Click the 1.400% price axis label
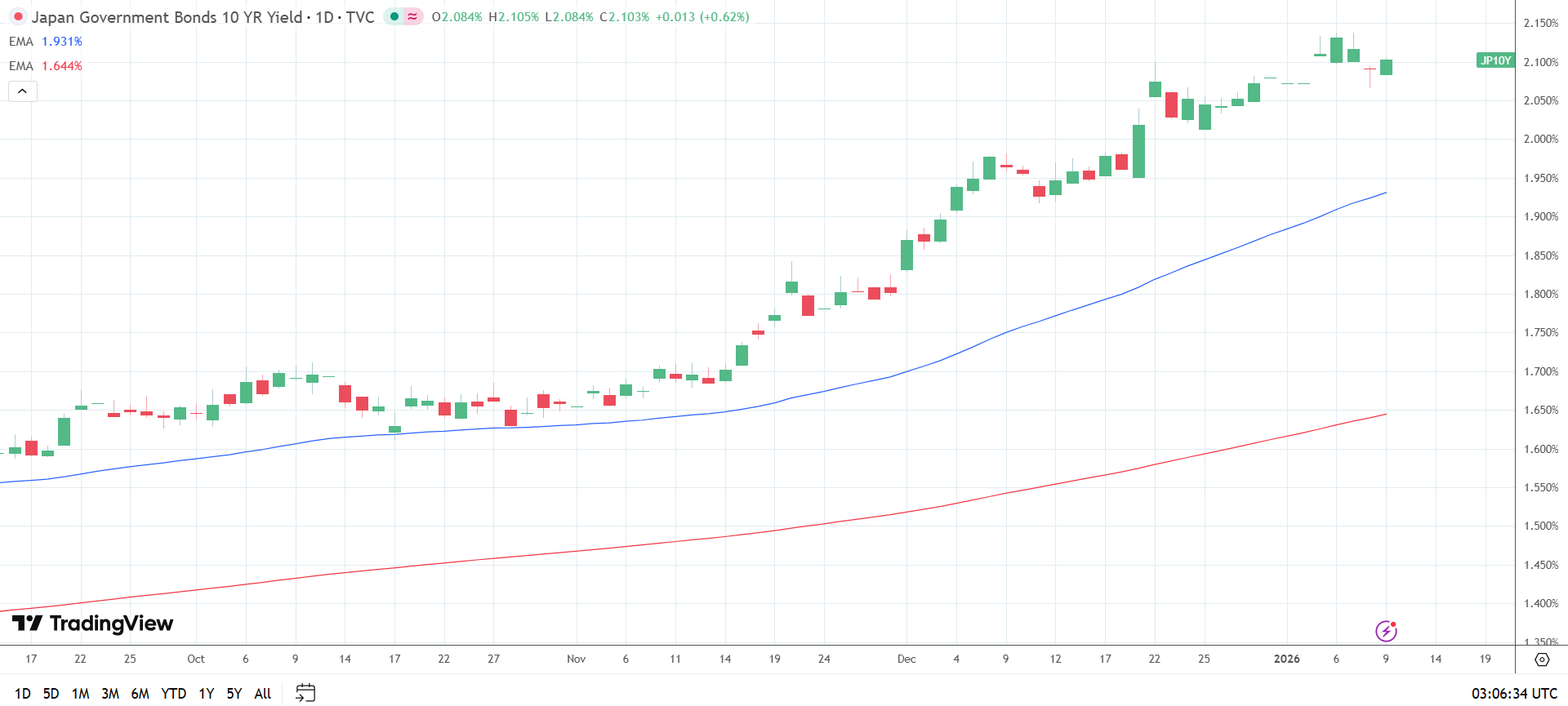The height and width of the screenshot is (706, 1568). 1541,603
